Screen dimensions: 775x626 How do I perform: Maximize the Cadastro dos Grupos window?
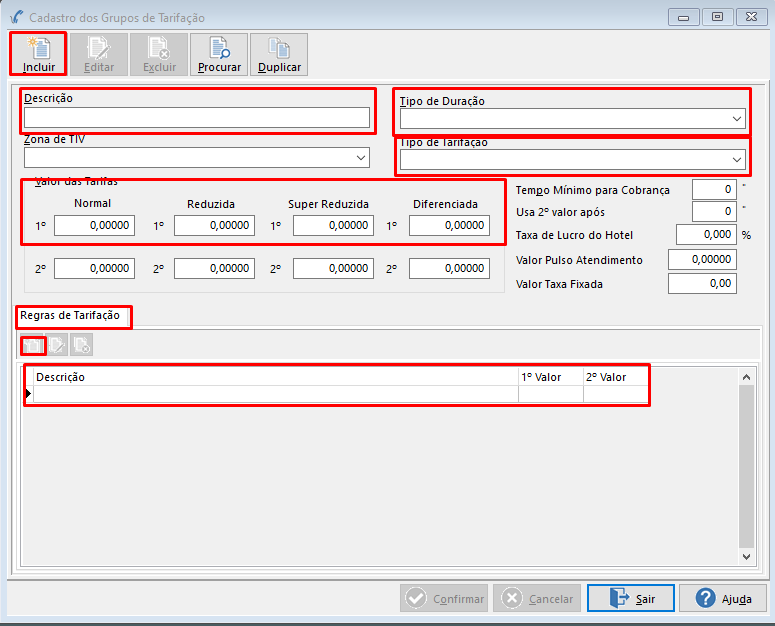pos(717,17)
